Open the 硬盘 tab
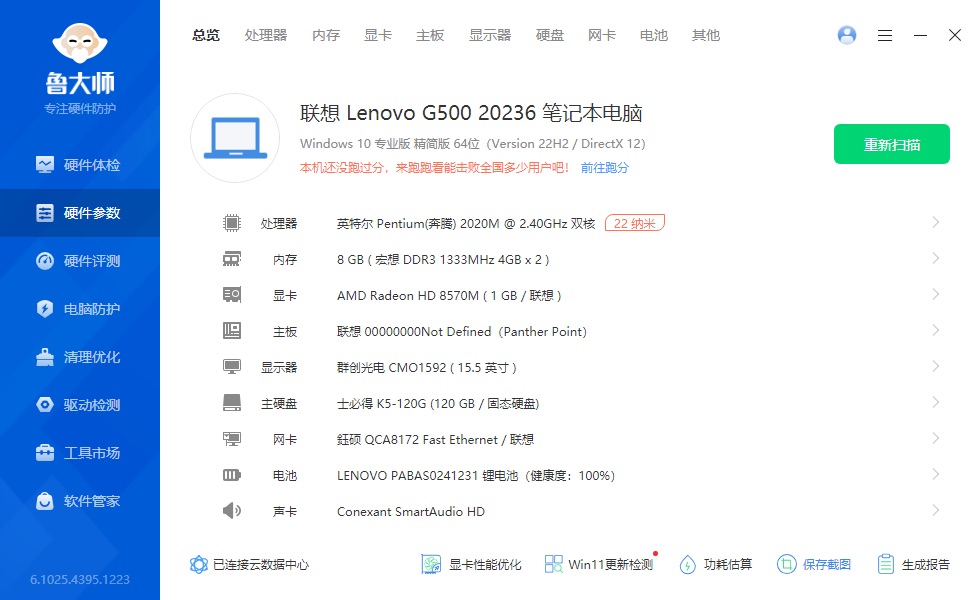The image size is (980, 600). pyautogui.click(x=549, y=35)
